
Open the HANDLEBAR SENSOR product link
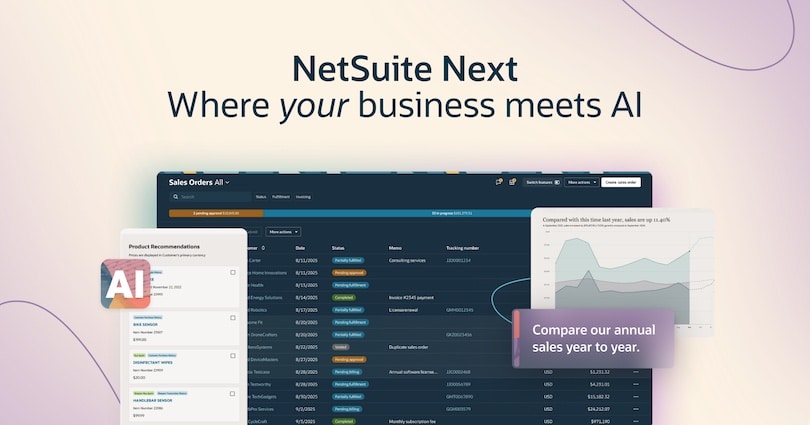(x=152, y=401)
